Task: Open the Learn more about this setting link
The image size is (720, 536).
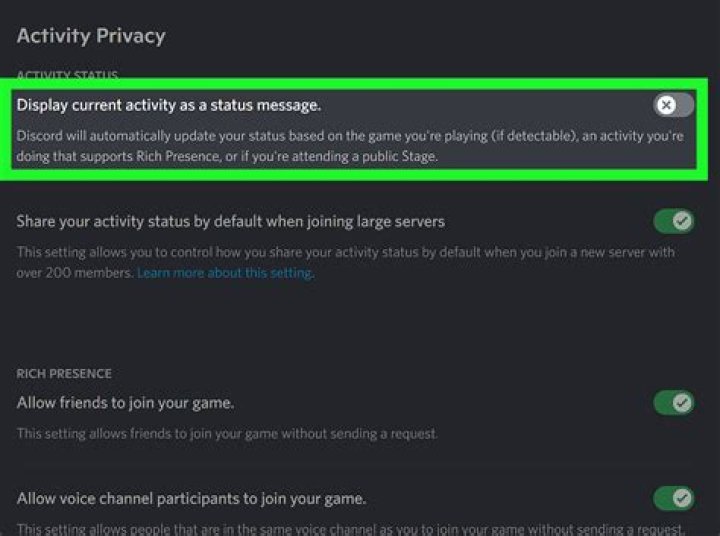Action: tap(225, 273)
